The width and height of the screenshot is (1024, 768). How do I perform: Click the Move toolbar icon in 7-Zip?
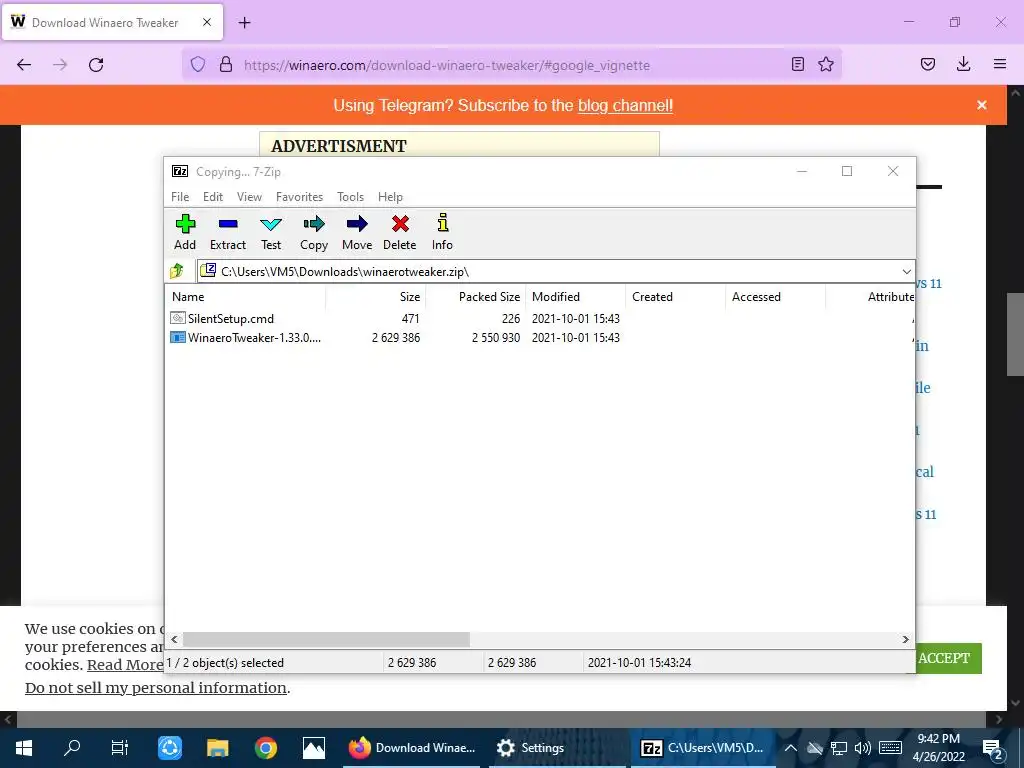pyautogui.click(x=357, y=232)
